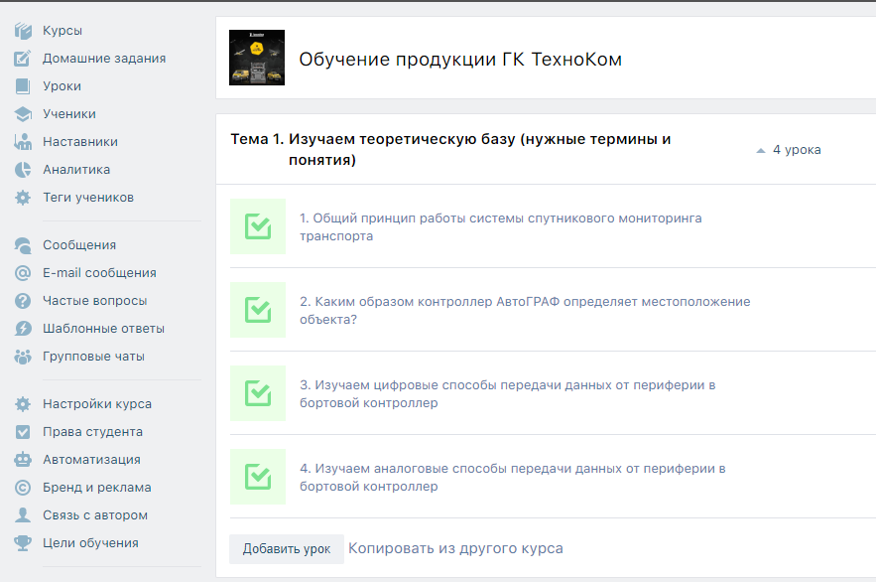This screenshot has height=582, width=876.
Task: Open the Автоматизация section
Action: pyautogui.click(x=92, y=460)
